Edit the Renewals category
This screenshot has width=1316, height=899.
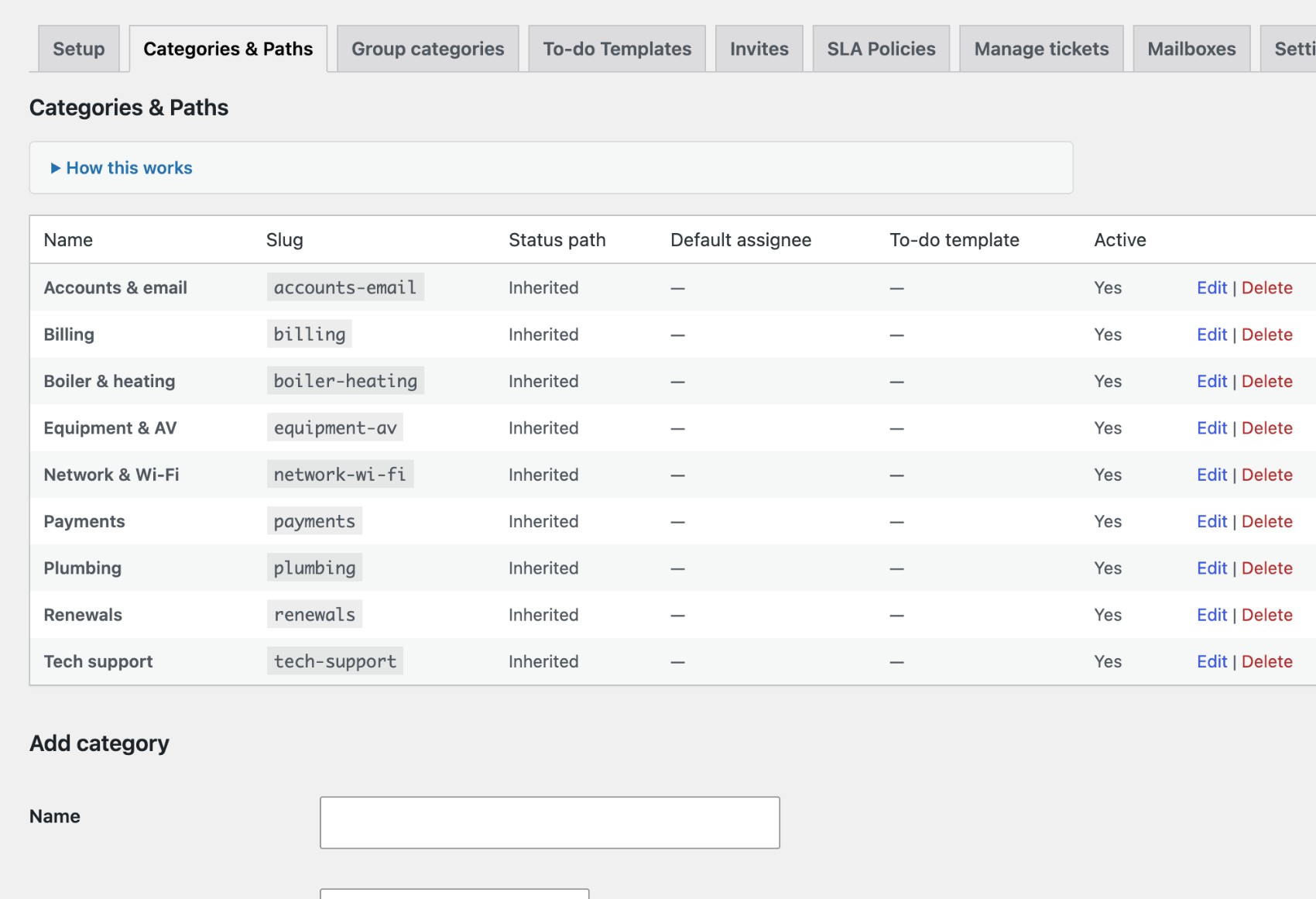[x=1211, y=615]
